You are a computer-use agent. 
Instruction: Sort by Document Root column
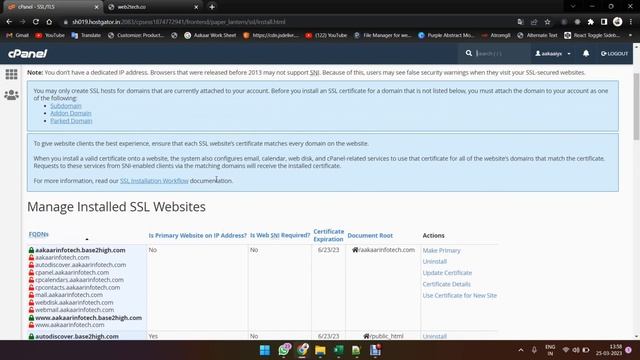click(370, 236)
